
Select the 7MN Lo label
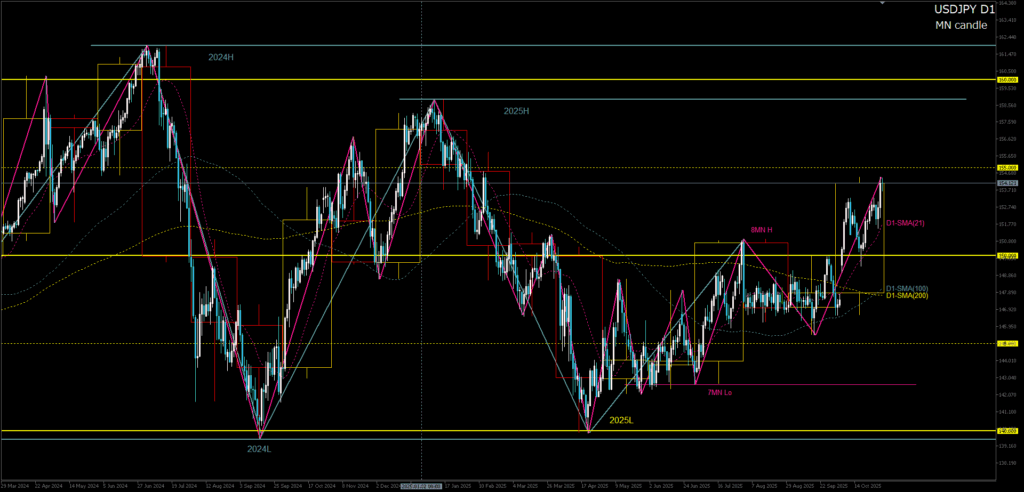722,393
